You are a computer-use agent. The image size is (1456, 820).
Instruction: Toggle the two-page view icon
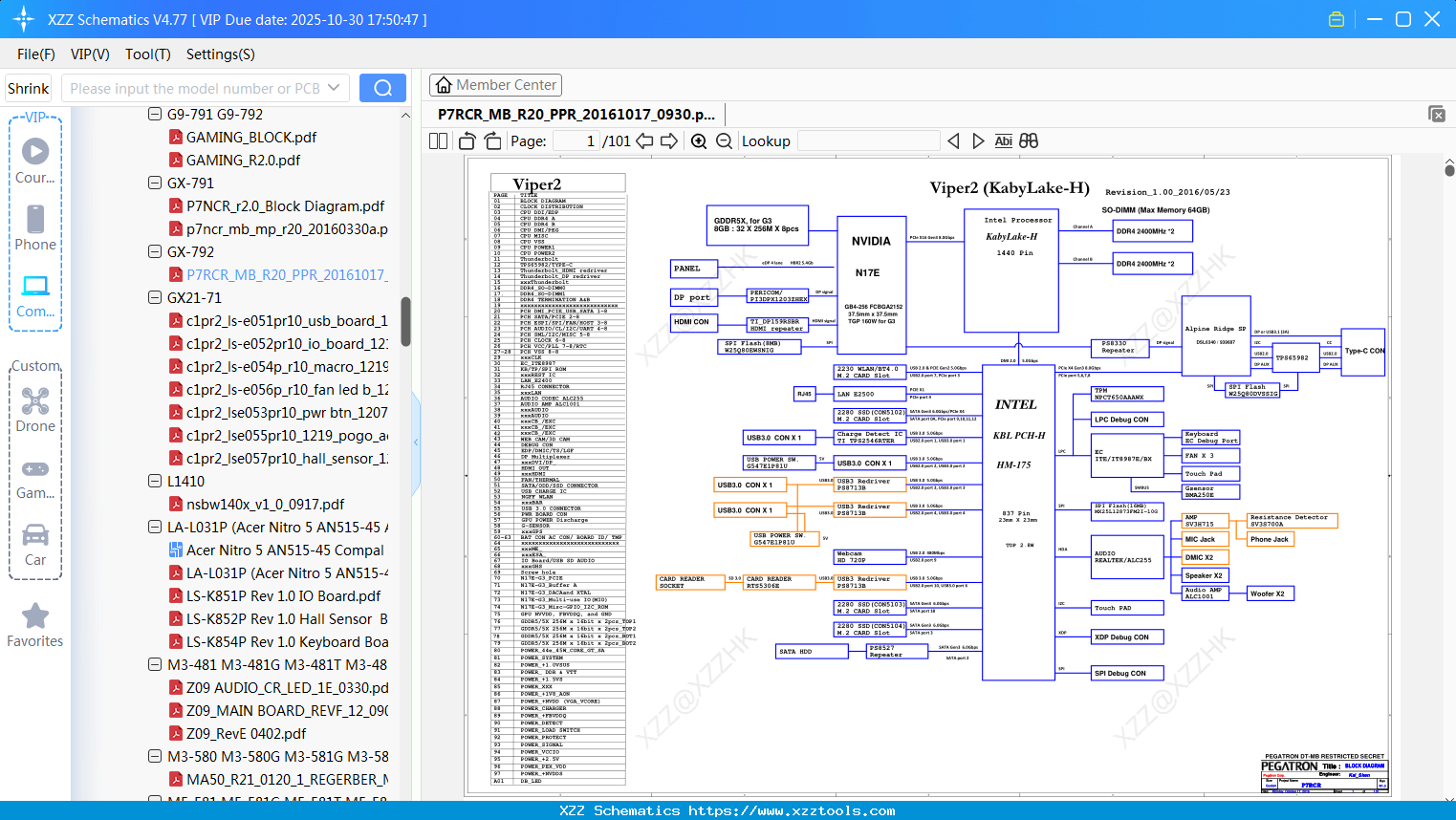point(438,141)
